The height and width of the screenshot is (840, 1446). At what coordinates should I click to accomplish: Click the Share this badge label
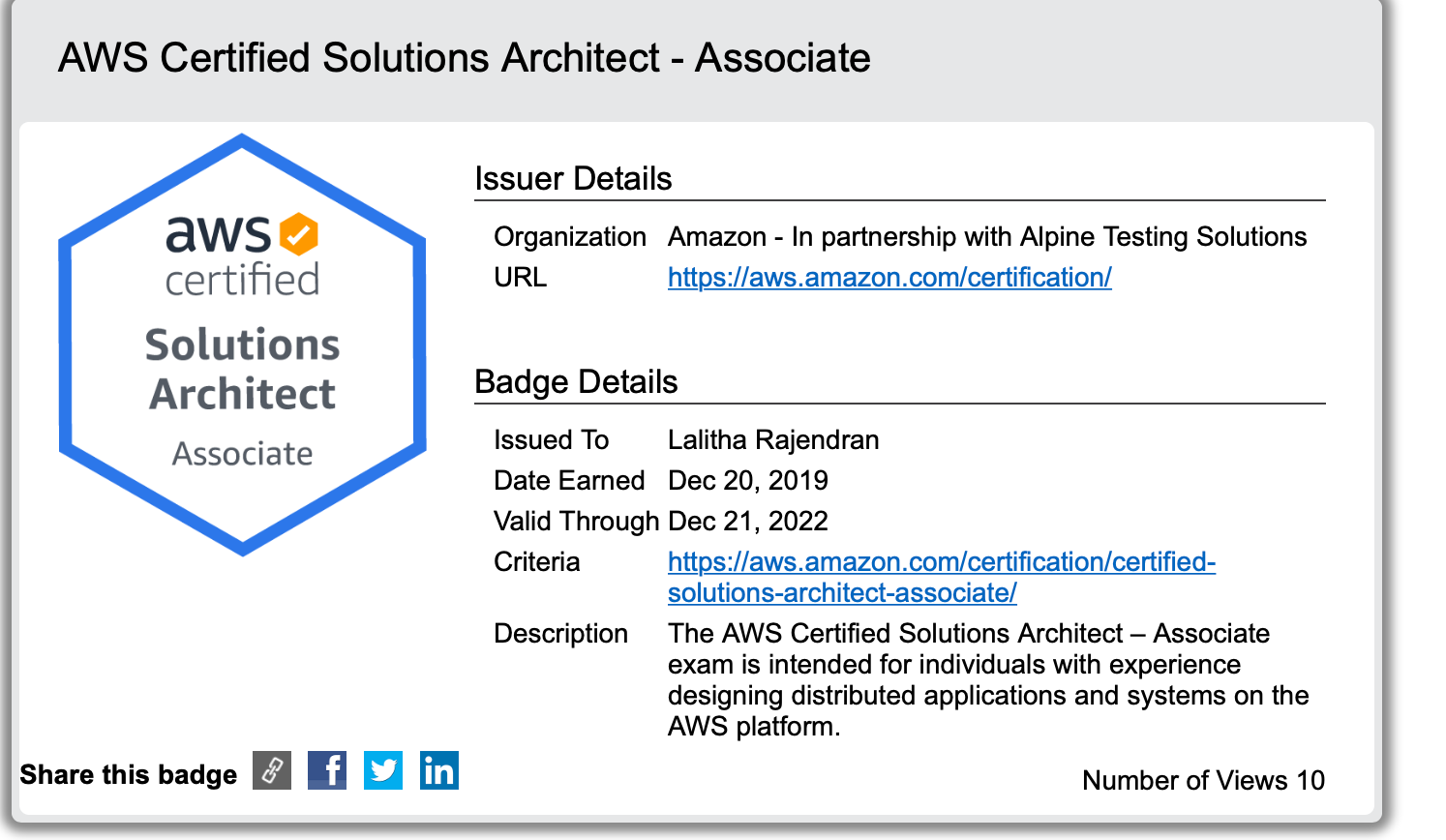(x=128, y=775)
